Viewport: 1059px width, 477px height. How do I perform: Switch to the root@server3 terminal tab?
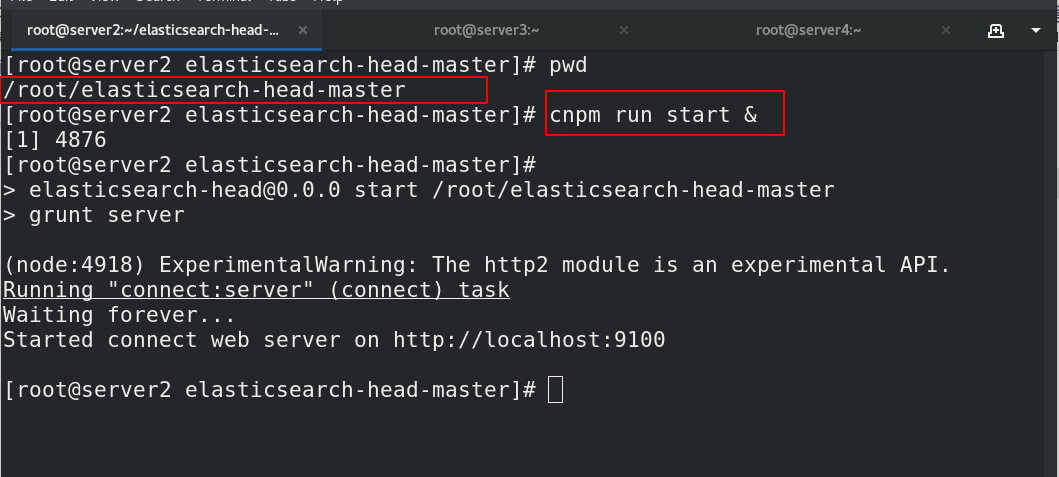click(x=486, y=30)
